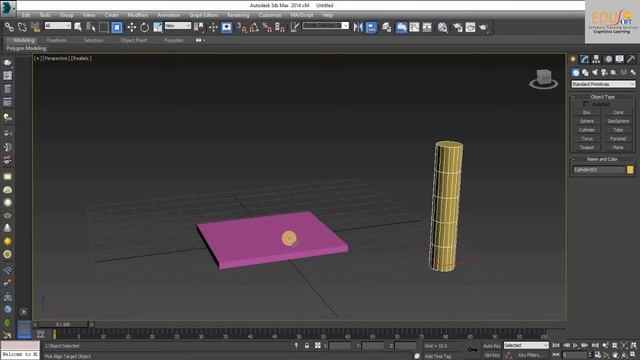Click the Teapot primitive button
This screenshot has height=360, width=640.
pyautogui.click(x=587, y=147)
